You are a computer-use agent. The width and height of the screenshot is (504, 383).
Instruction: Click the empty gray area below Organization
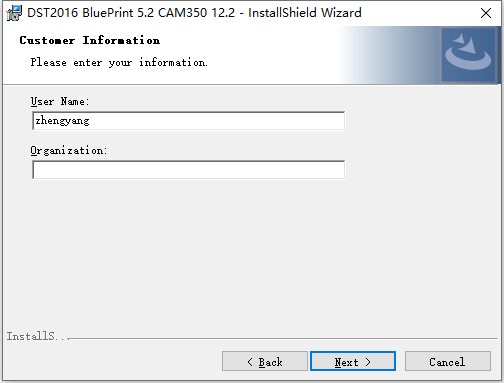(252, 253)
